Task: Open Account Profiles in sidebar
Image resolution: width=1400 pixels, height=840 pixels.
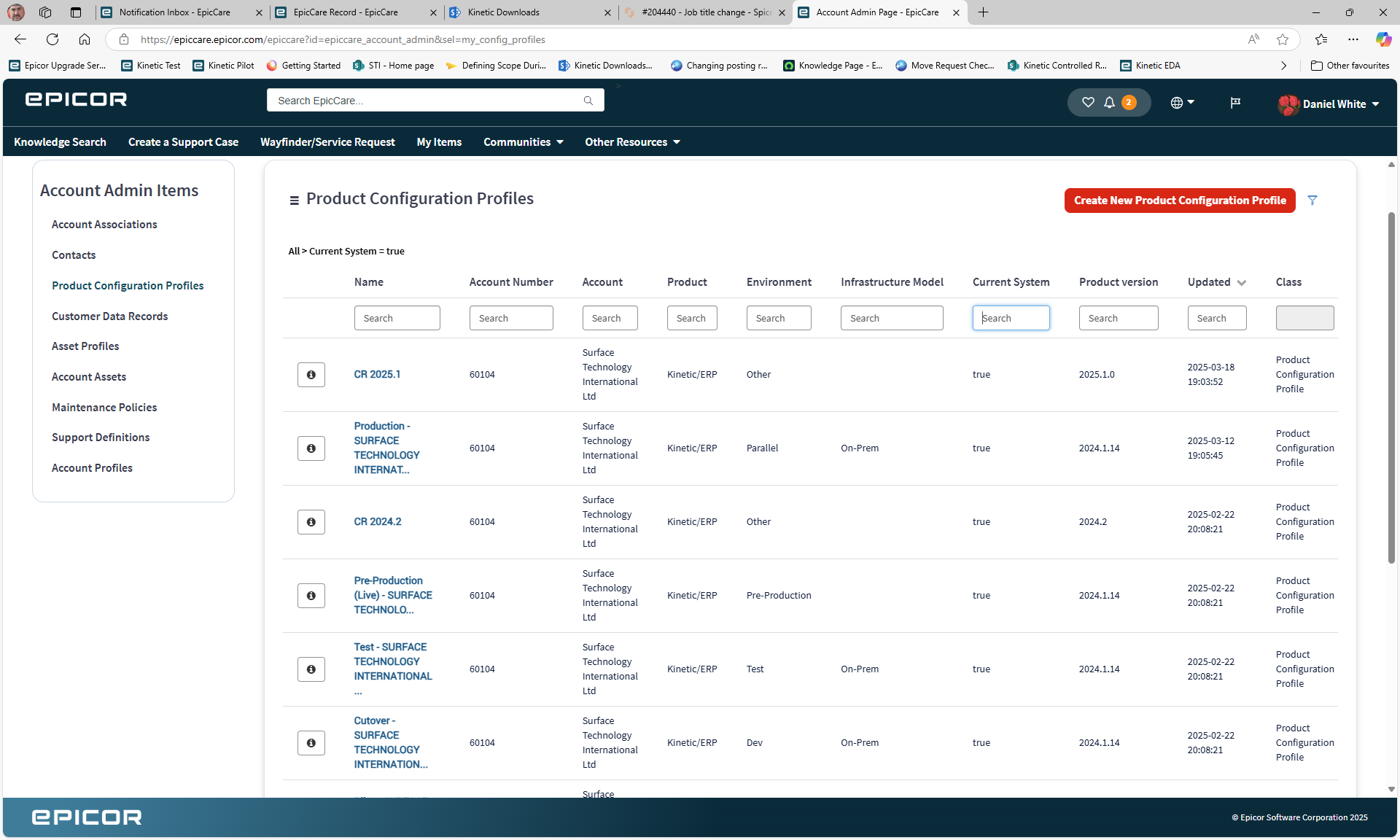Action: [92, 468]
